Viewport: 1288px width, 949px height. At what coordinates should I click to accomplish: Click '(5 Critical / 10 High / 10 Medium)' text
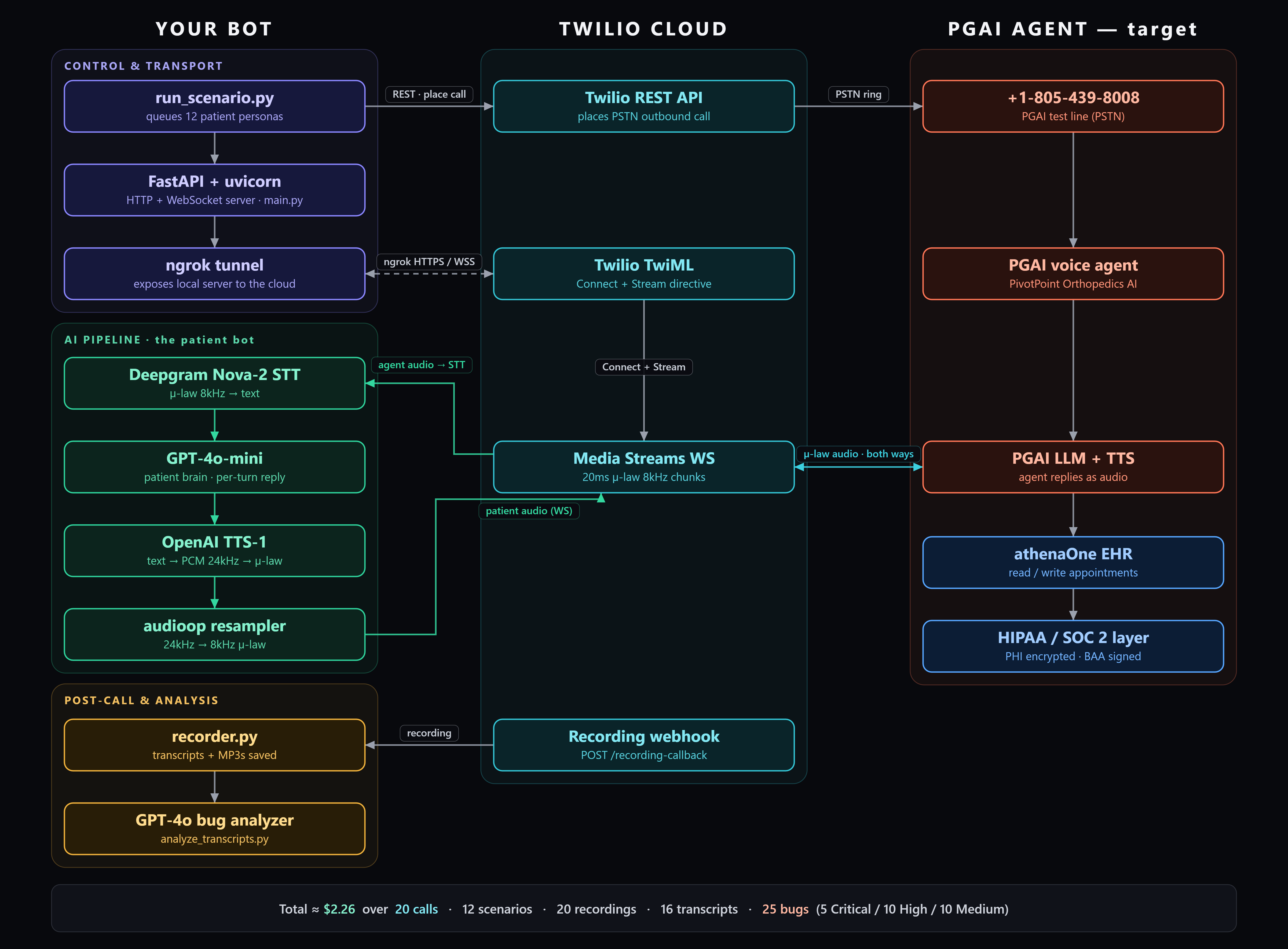click(912, 909)
